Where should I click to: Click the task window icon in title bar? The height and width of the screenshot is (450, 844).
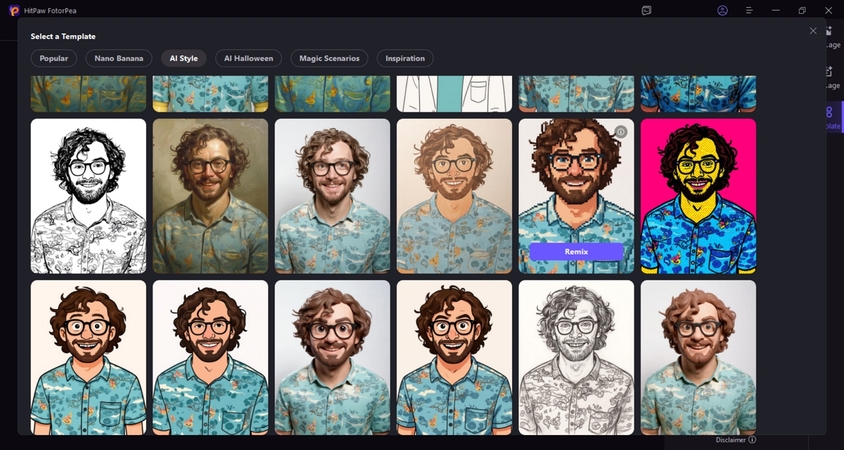tap(646, 10)
